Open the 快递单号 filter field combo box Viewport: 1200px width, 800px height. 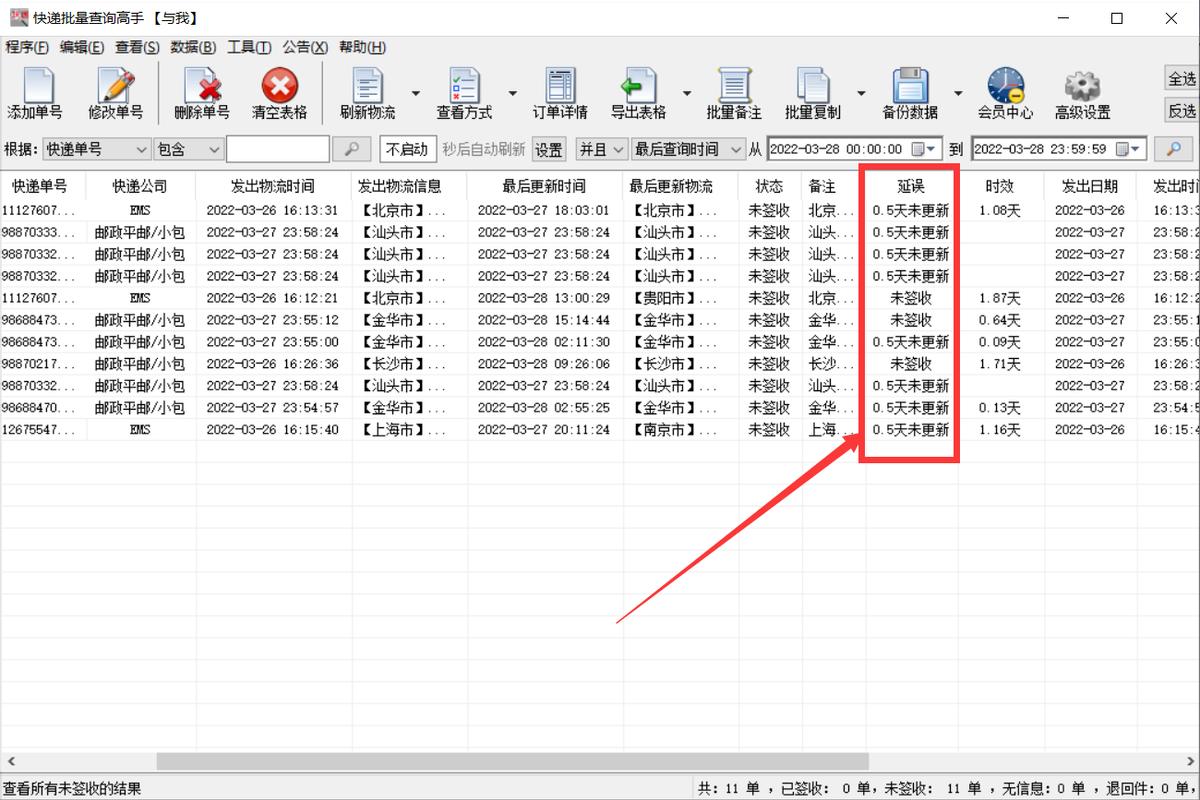[96, 149]
